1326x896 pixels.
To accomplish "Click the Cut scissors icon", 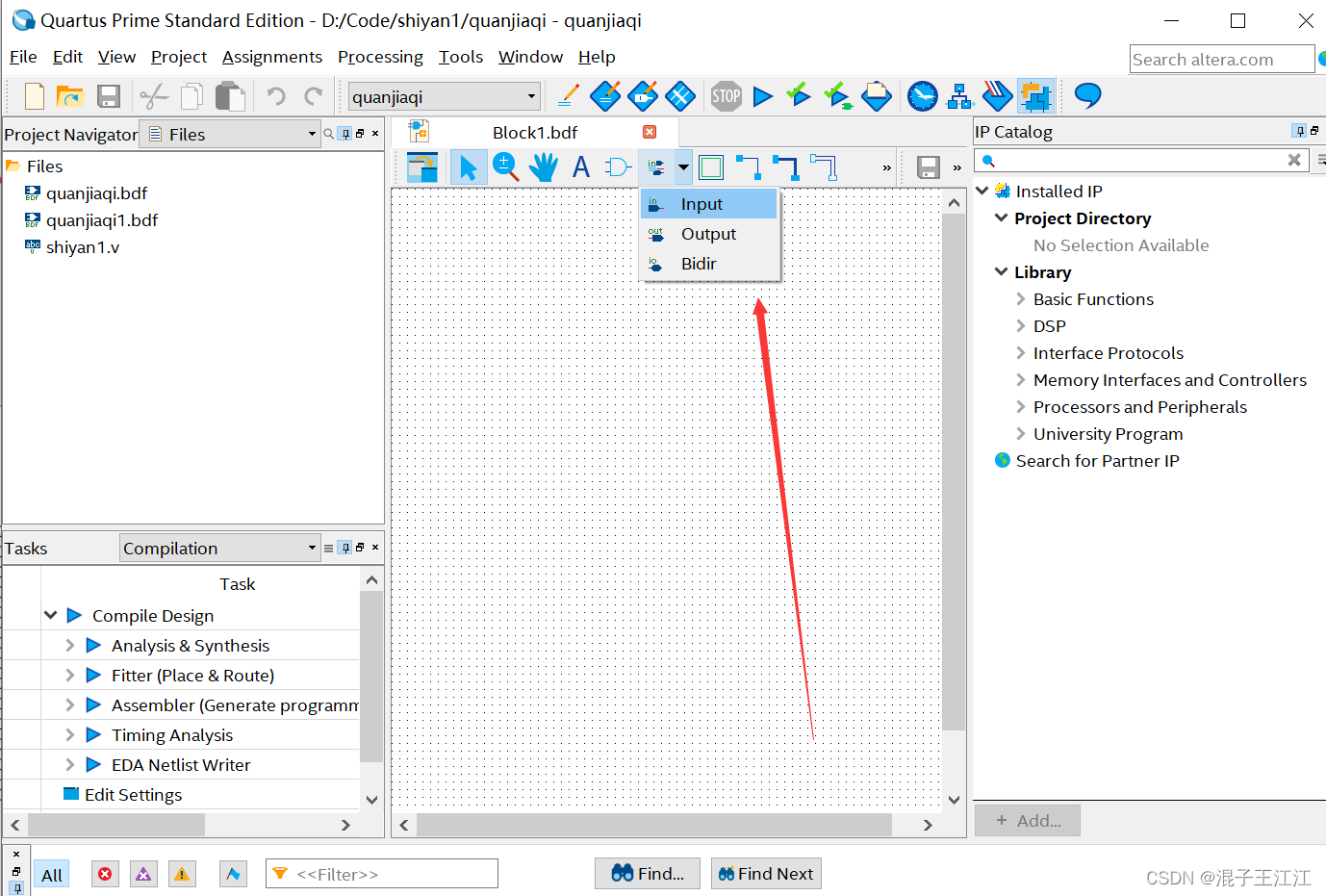I will [x=154, y=96].
